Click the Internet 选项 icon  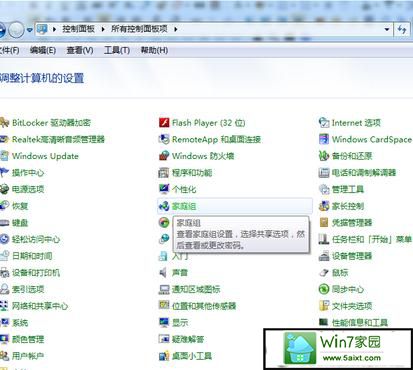pyautogui.click(x=324, y=123)
